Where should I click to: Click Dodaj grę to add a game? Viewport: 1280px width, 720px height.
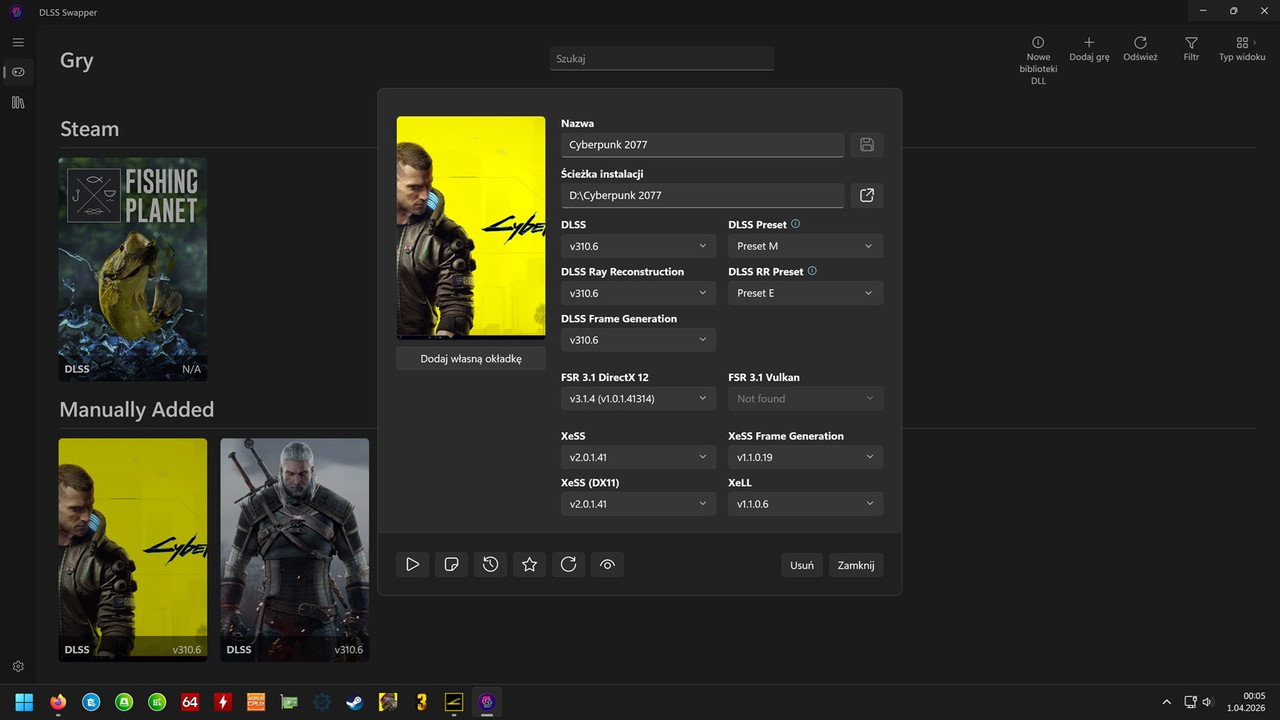pos(1089,50)
